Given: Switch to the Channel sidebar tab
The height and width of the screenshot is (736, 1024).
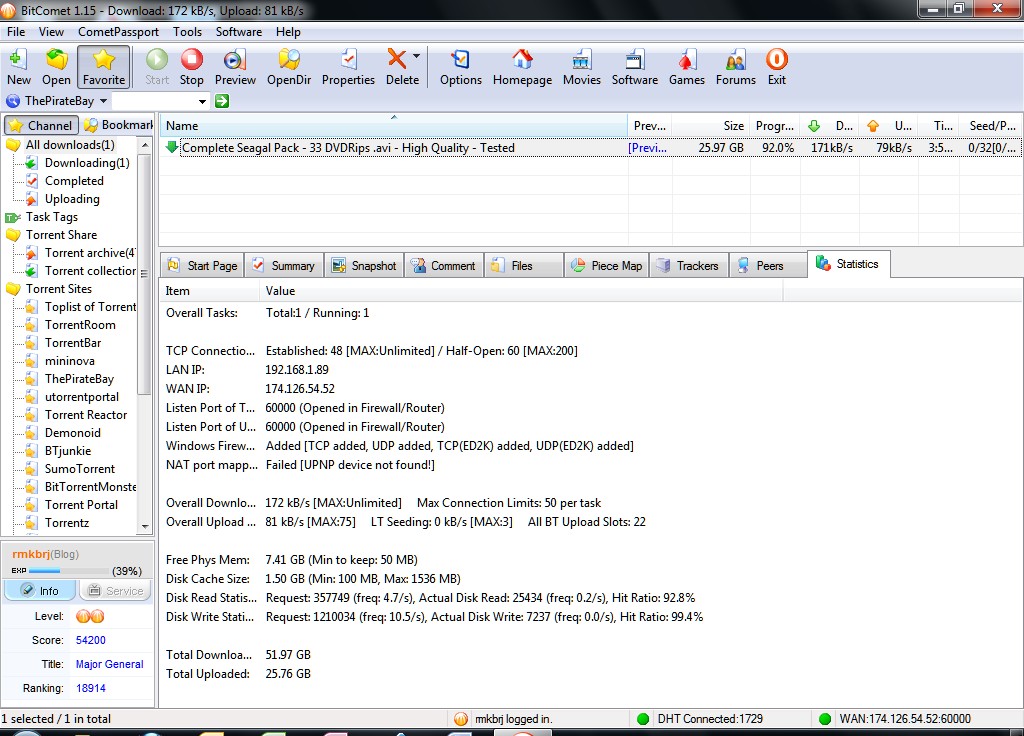Looking at the screenshot, I should click(x=41, y=125).
